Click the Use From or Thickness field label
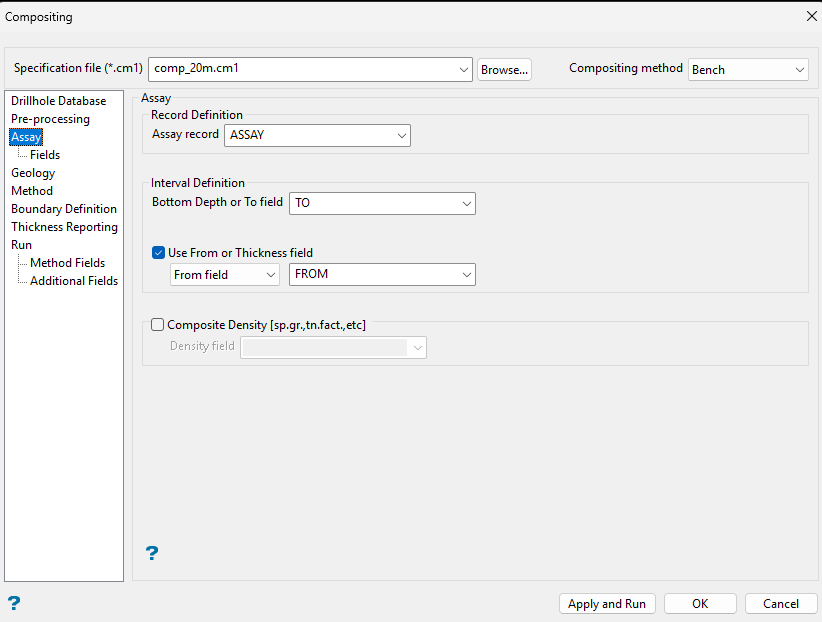This screenshot has height=622, width=822. pos(241,253)
